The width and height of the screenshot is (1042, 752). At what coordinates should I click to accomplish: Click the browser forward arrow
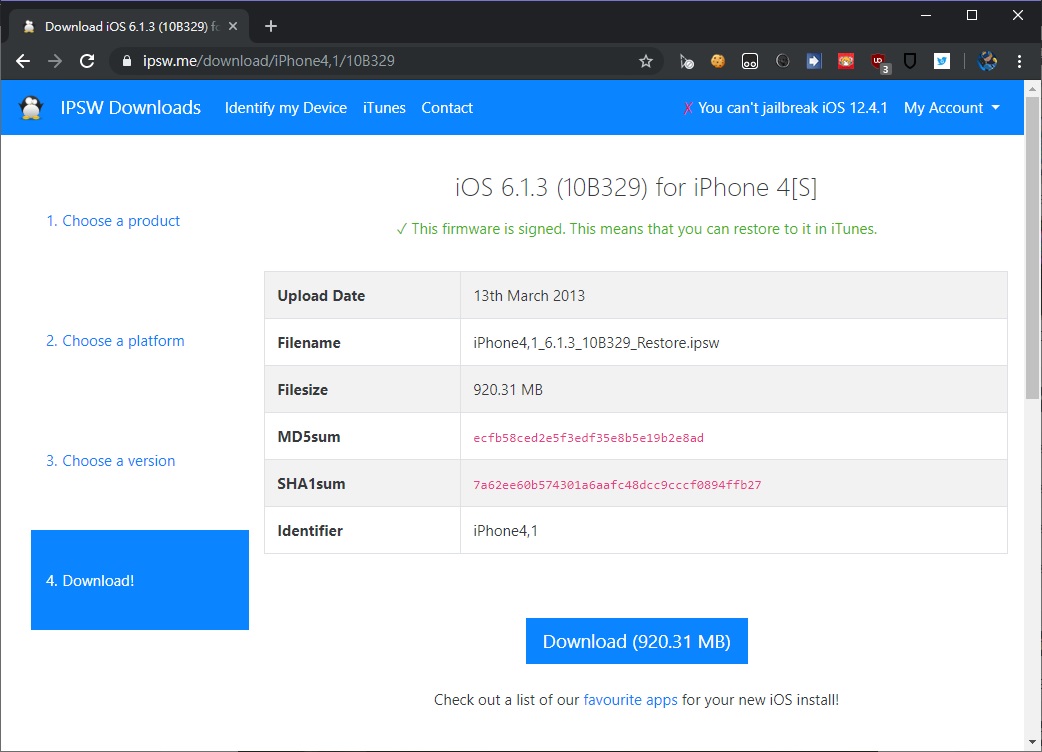tap(54, 61)
